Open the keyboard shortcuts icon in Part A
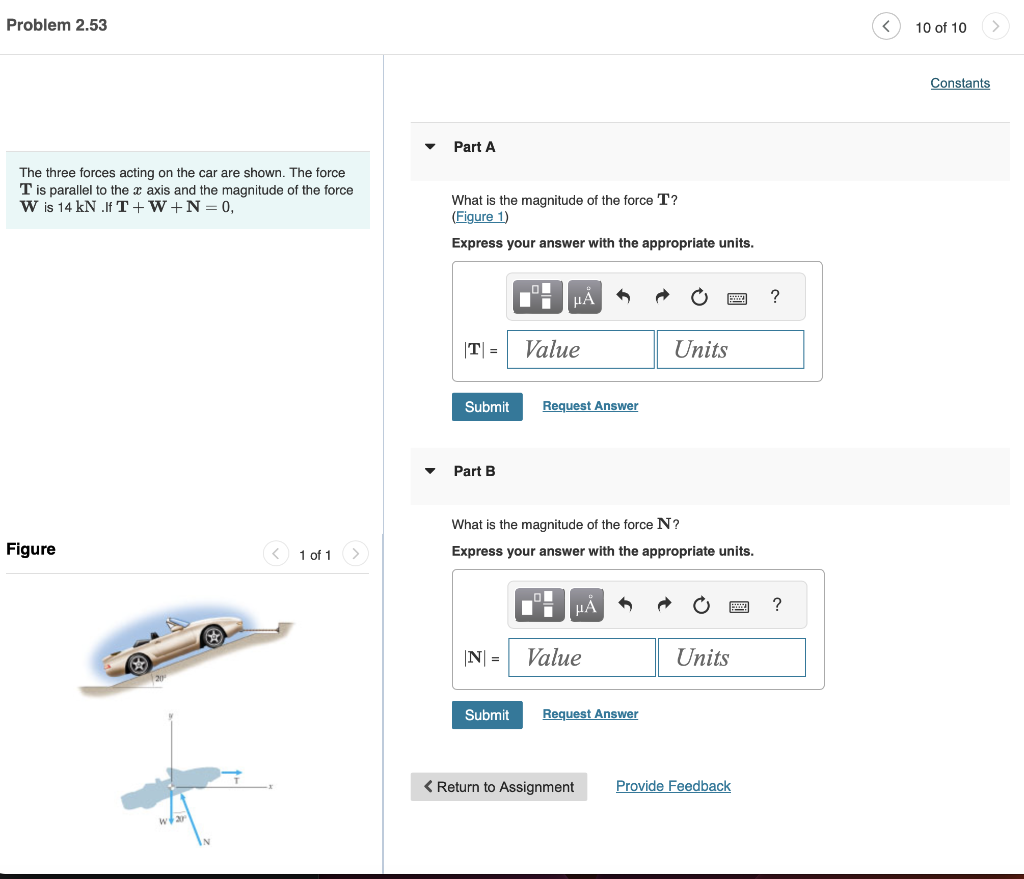 tap(736, 297)
